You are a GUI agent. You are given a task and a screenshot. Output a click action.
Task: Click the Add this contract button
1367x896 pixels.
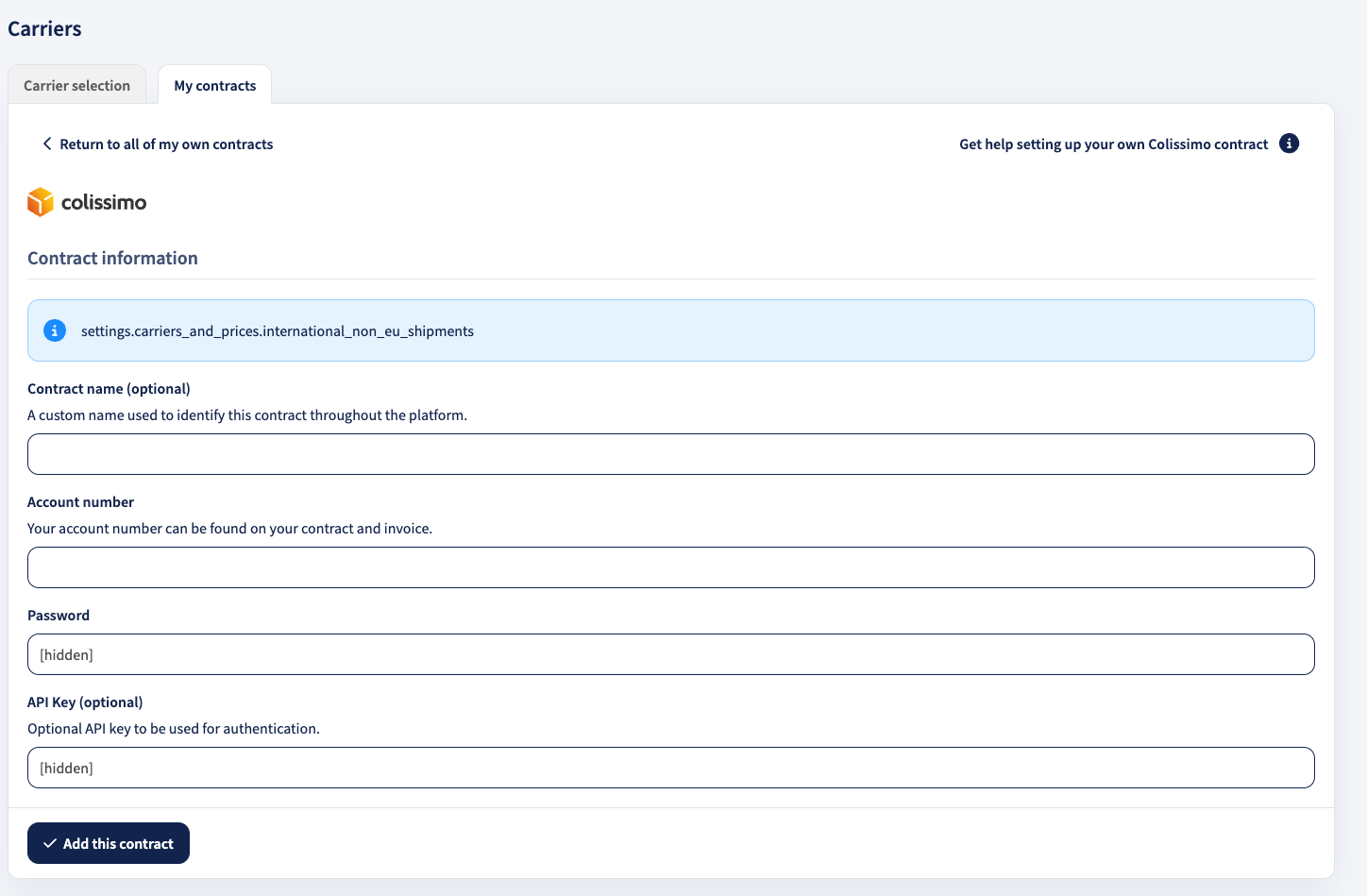pyautogui.click(x=109, y=843)
